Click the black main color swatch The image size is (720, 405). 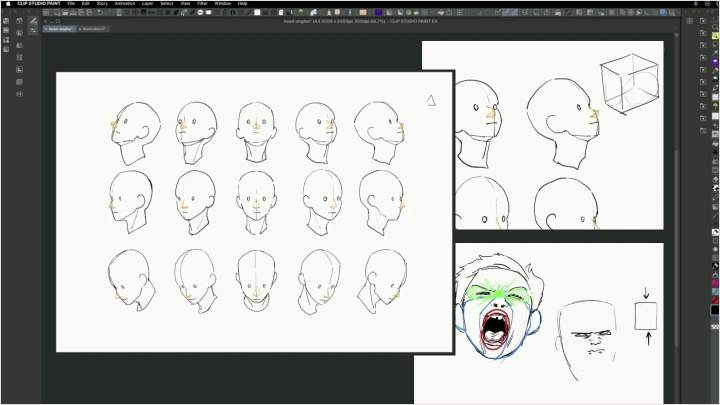[x=715, y=310]
